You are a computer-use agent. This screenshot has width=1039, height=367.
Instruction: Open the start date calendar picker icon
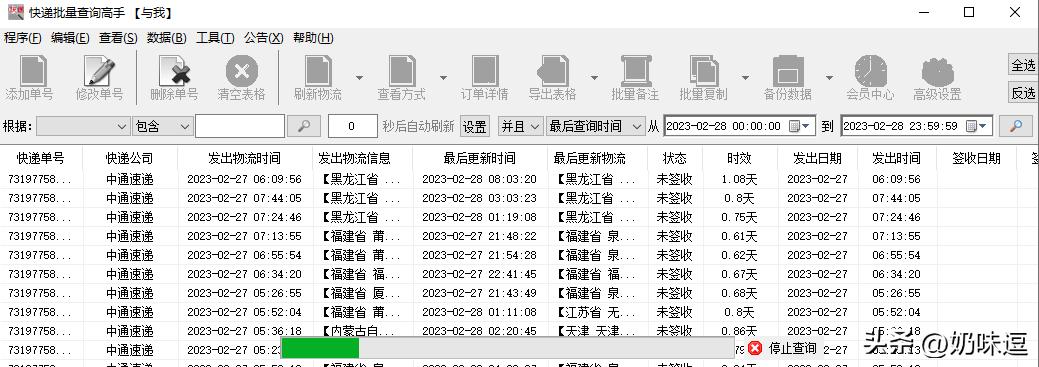click(x=800, y=126)
